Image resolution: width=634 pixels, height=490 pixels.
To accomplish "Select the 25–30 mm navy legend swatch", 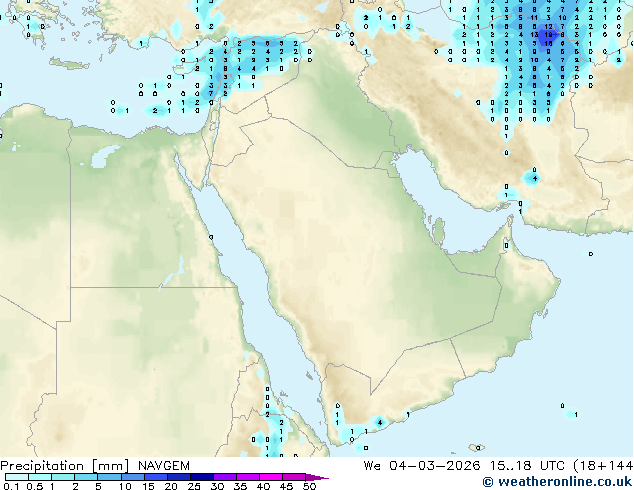I will [201, 477].
